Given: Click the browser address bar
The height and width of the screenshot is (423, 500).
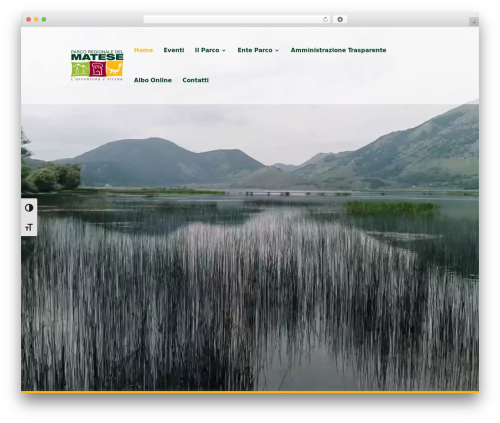Looking at the screenshot, I should (237, 20).
